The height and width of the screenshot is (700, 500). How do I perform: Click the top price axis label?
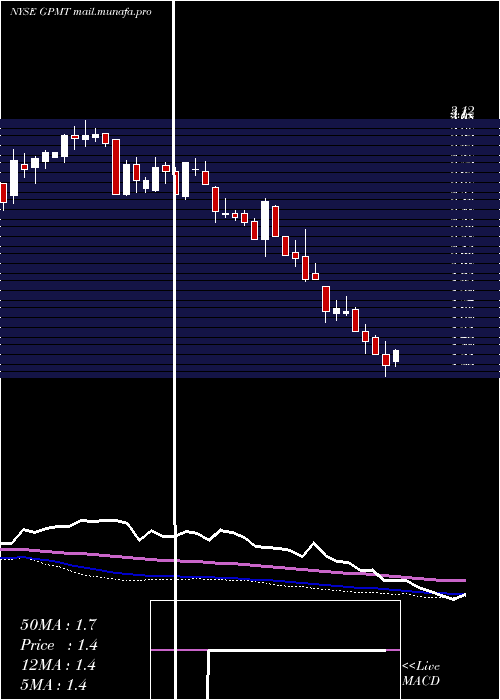coord(462,112)
